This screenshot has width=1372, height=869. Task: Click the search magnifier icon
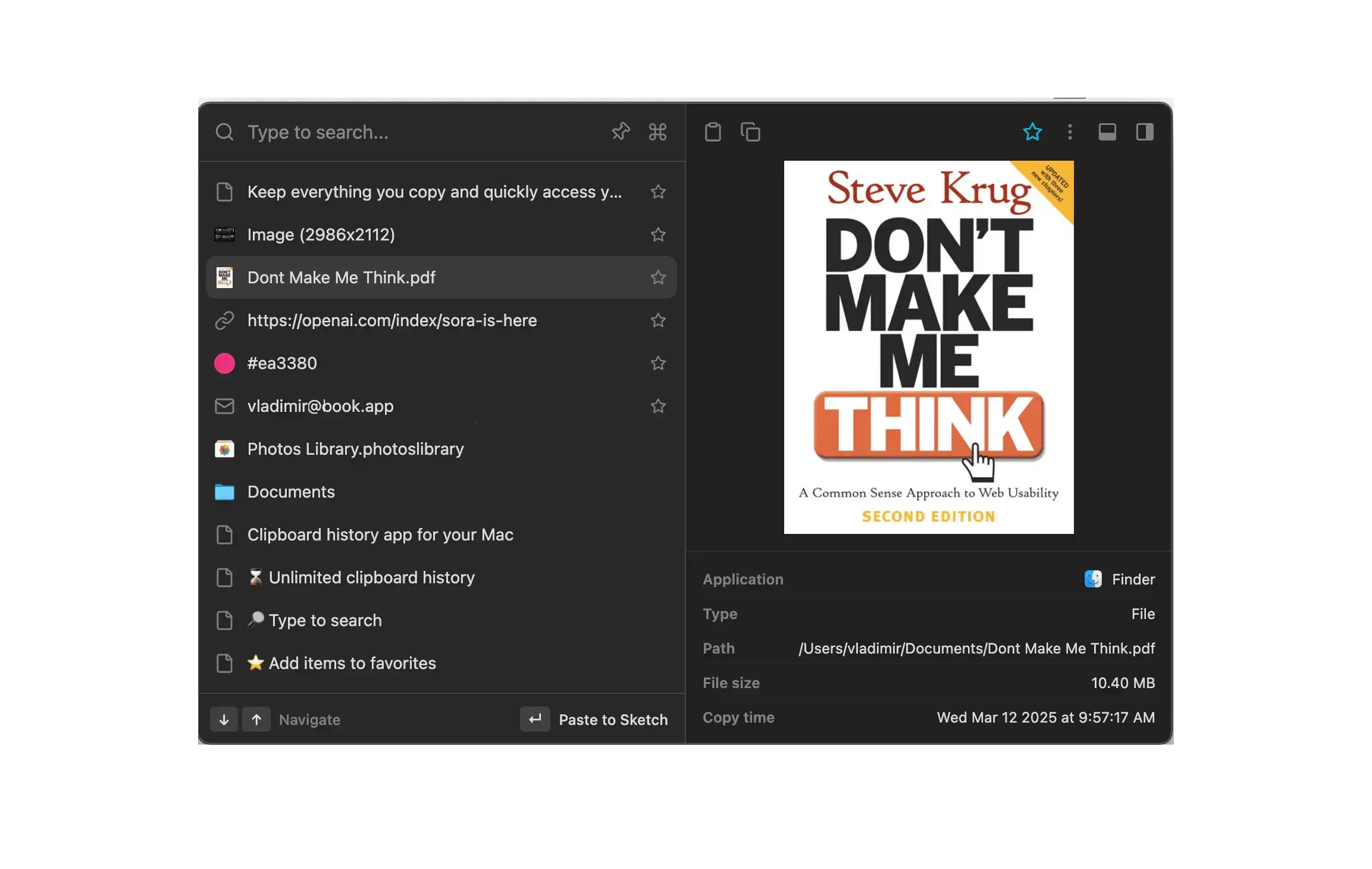(x=225, y=132)
